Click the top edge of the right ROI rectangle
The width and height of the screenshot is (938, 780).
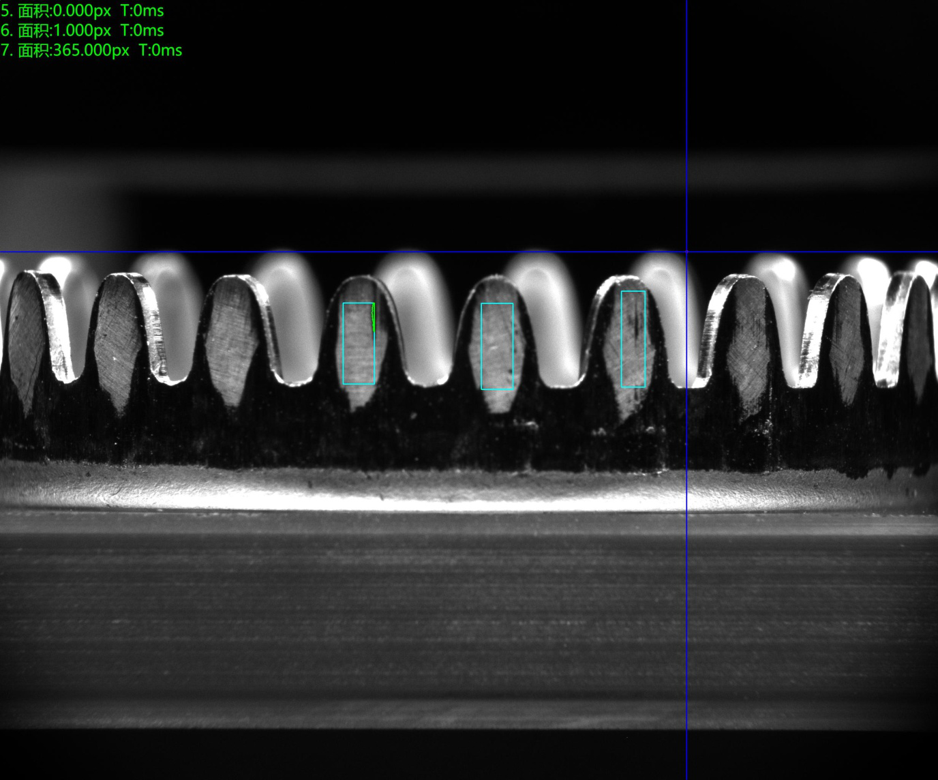point(633,291)
